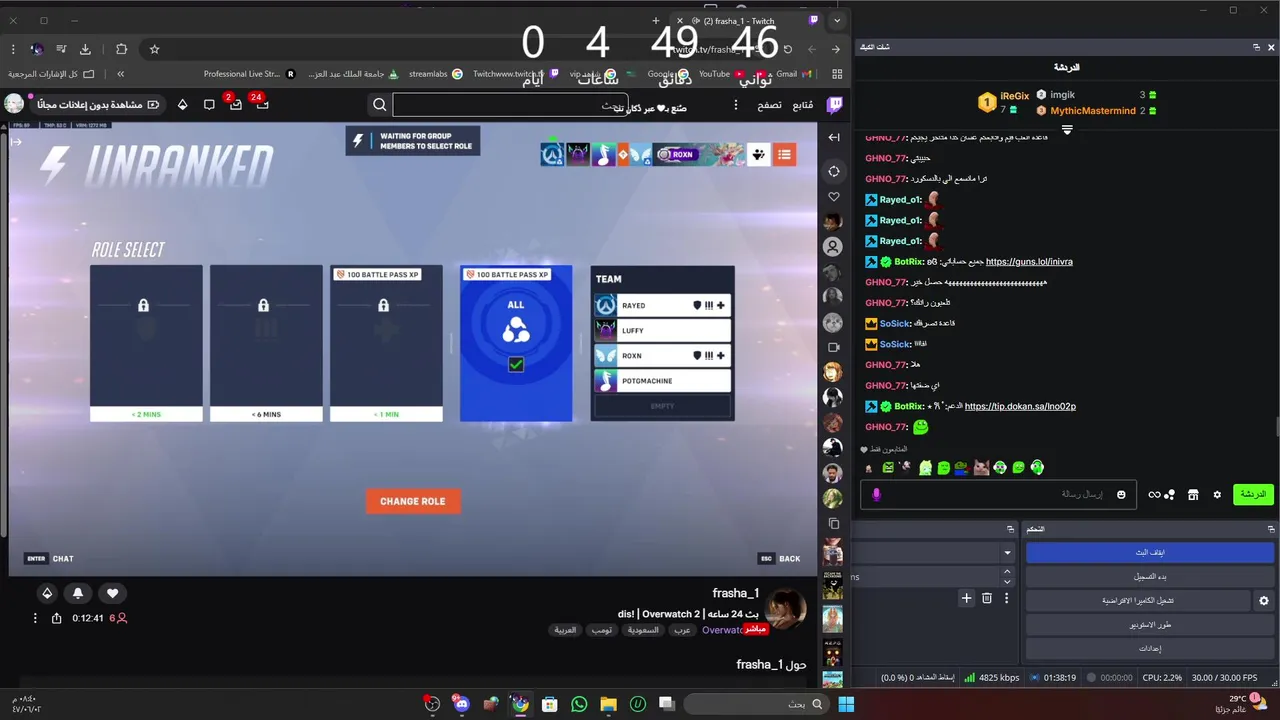Open the Twitch header three-dots more menu
This screenshot has width=1280, height=720.
coord(736,105)
